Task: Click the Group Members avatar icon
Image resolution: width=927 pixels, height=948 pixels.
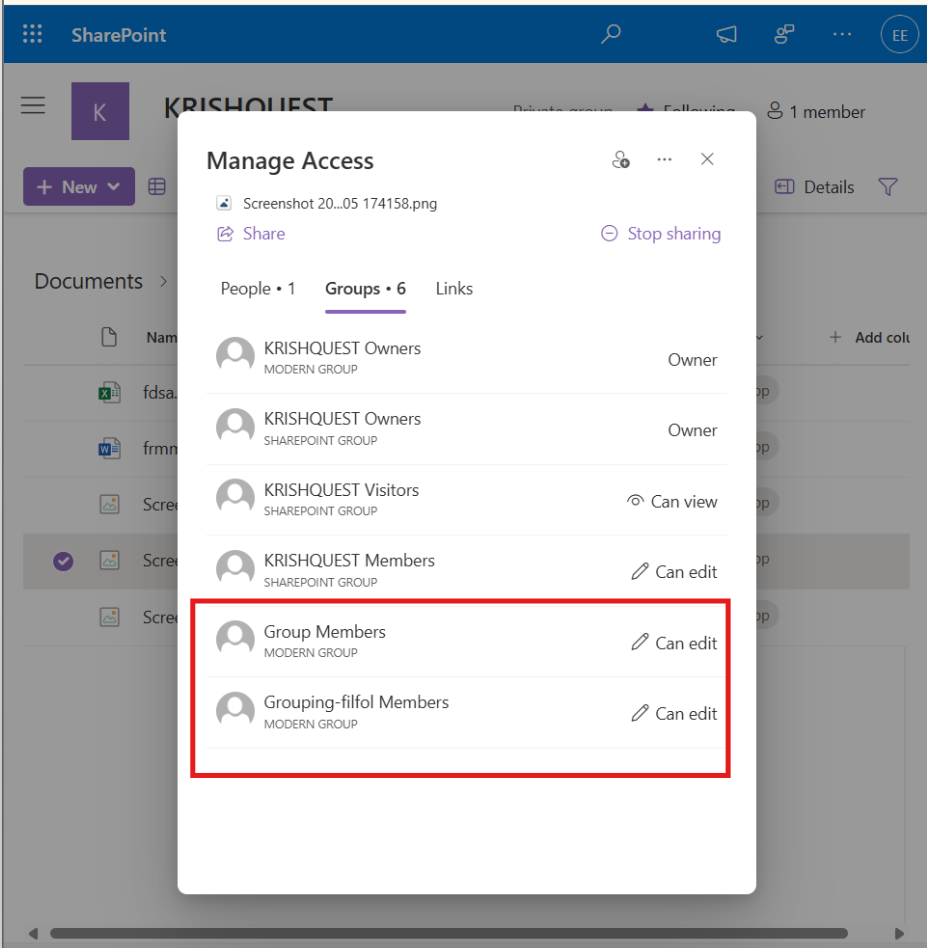Action: pos(235,640)
